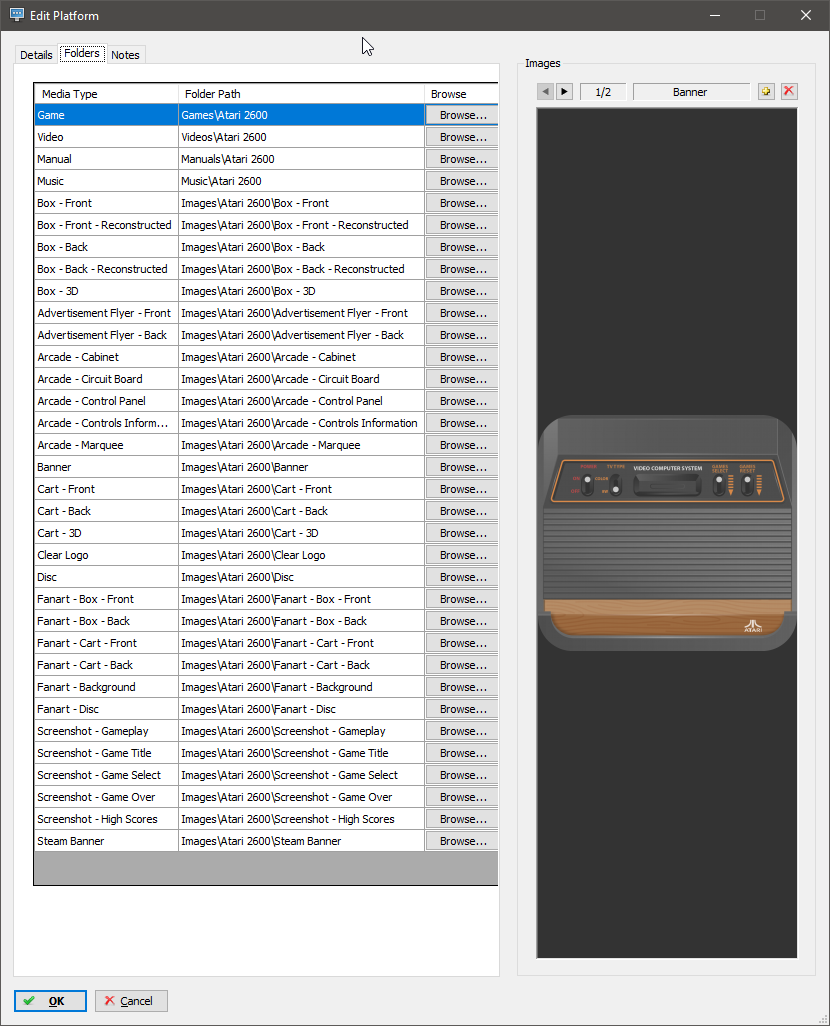Browse for the Arcade - Marquee folder
Screen dimensions: 830x1026
[461, 446]
